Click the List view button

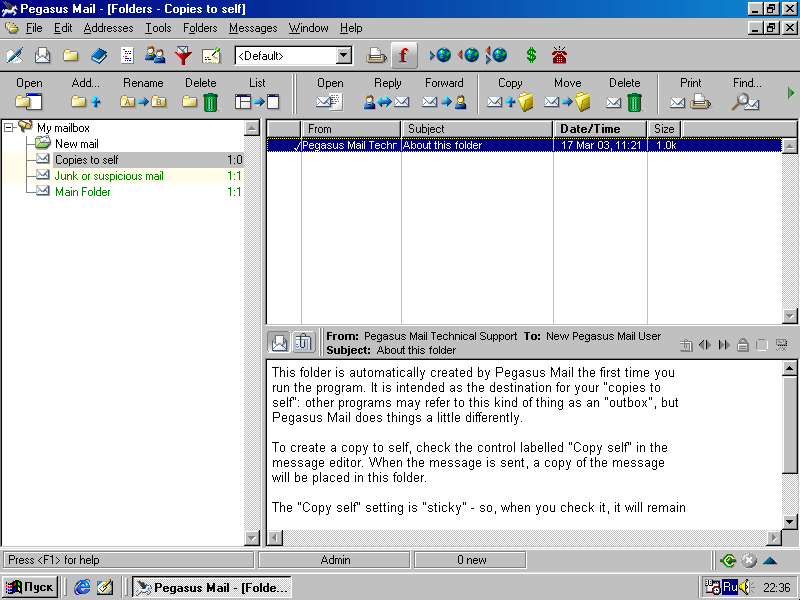coord(257,94)
